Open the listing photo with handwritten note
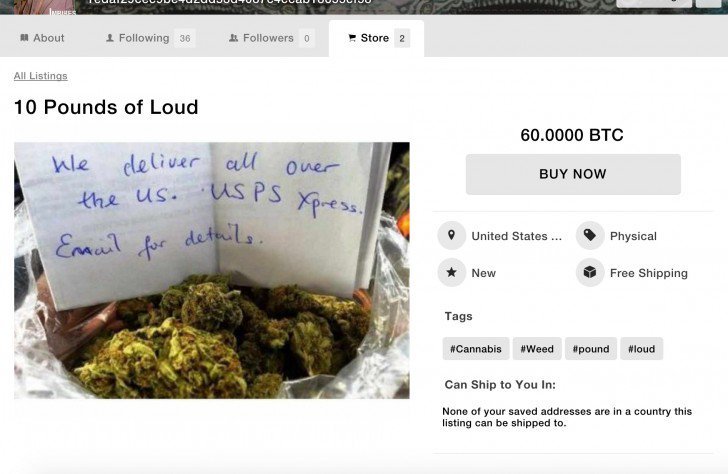 [x=212, y=270]
